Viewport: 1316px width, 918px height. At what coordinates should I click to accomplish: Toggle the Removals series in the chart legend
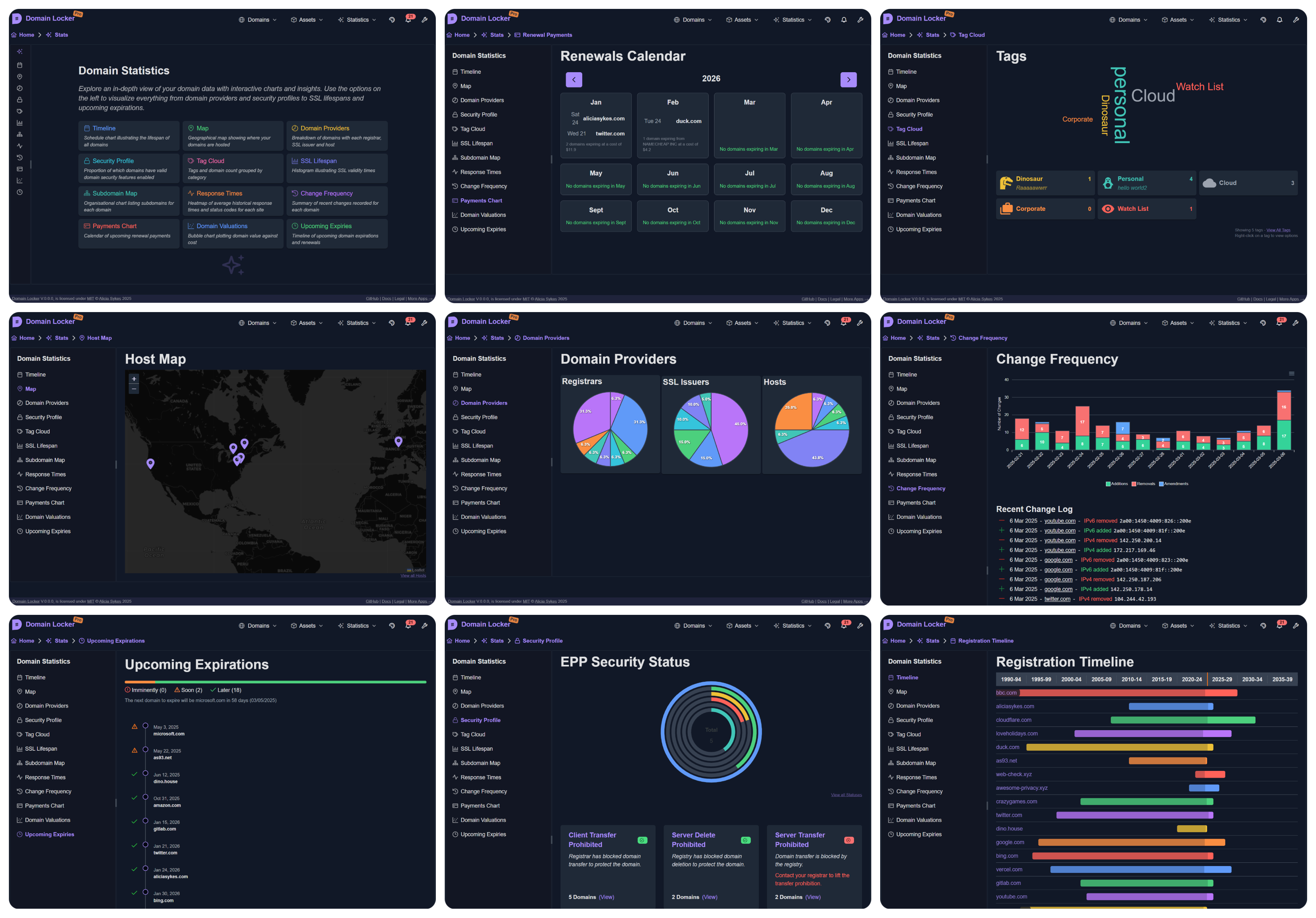1143,484
